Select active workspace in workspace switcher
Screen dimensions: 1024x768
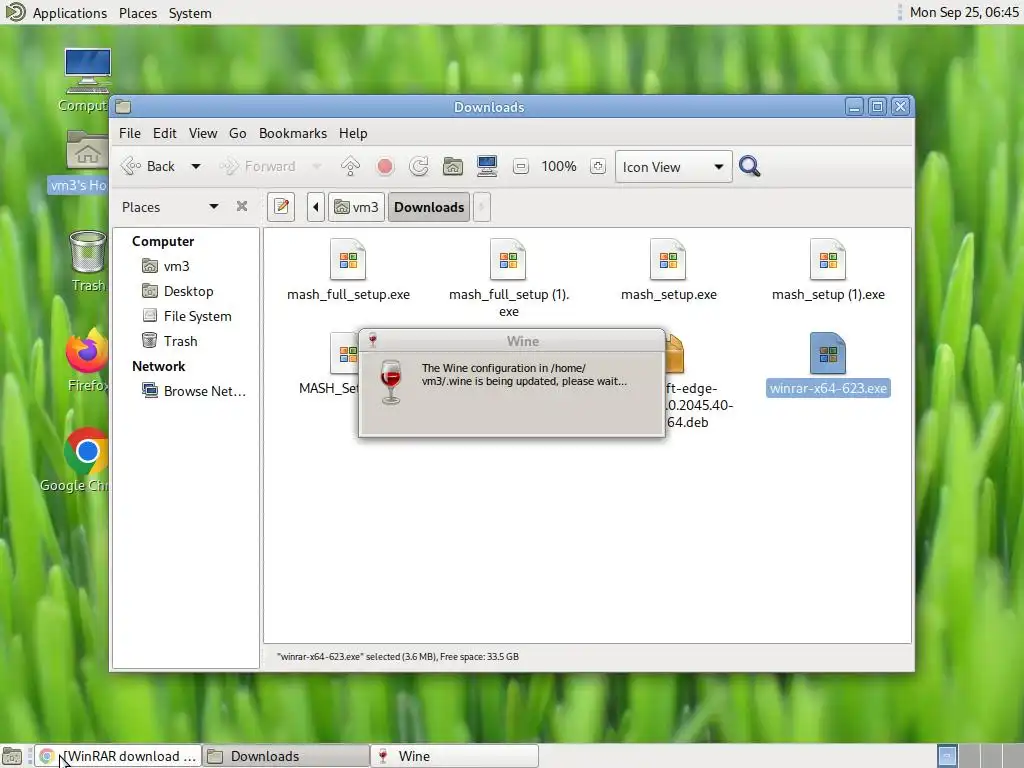(947, 756)
